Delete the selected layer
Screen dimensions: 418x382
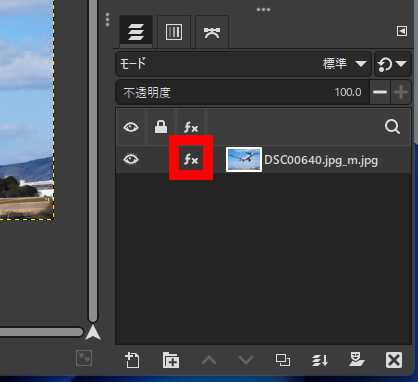tap(394, 360)
